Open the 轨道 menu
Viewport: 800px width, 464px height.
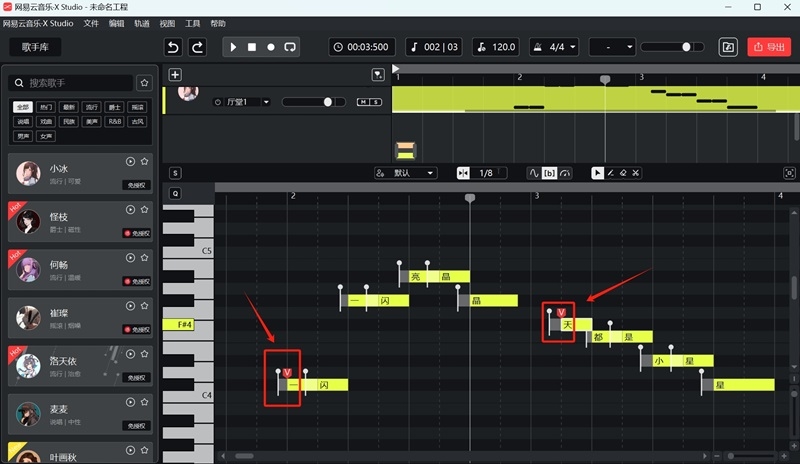point(142,23)
